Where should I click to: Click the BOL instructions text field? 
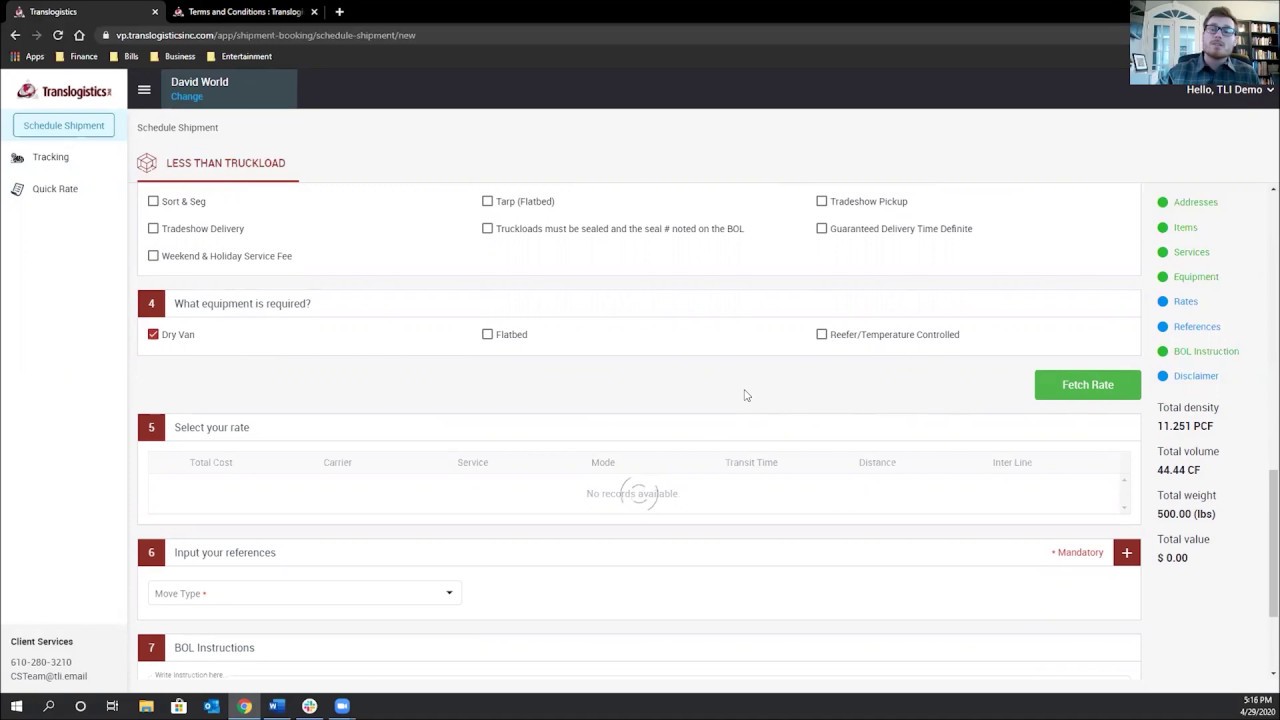[x=640, y=675]
